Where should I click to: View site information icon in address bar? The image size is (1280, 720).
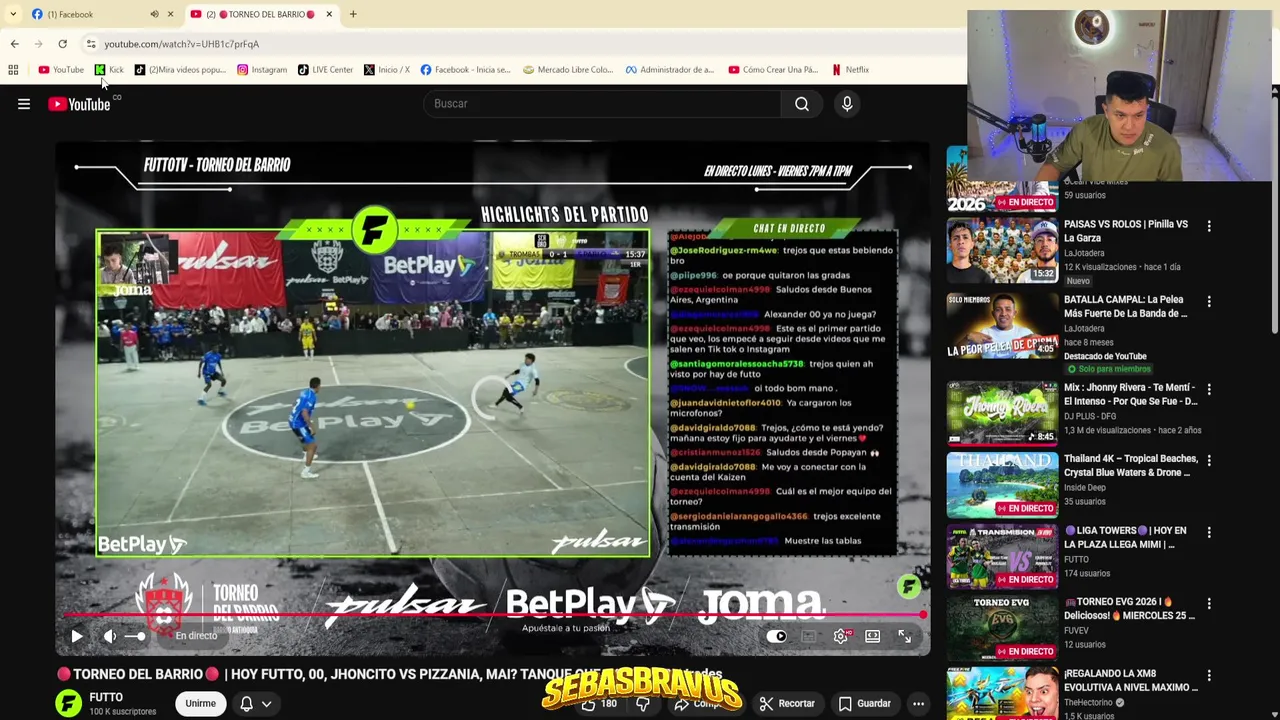click(x=91, y=44)
